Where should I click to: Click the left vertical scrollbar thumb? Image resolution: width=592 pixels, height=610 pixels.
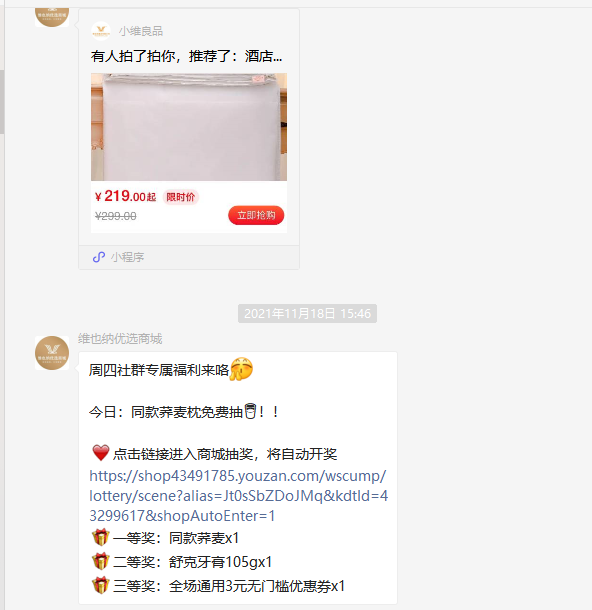click(x=2, y=102)
